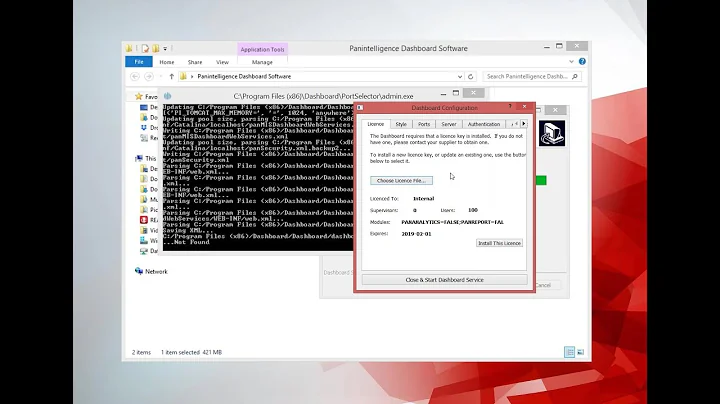Viewport: 720px width, 404px height.
Task: Click the folder icon in Explorer title bar
Action: pos(129,48)
